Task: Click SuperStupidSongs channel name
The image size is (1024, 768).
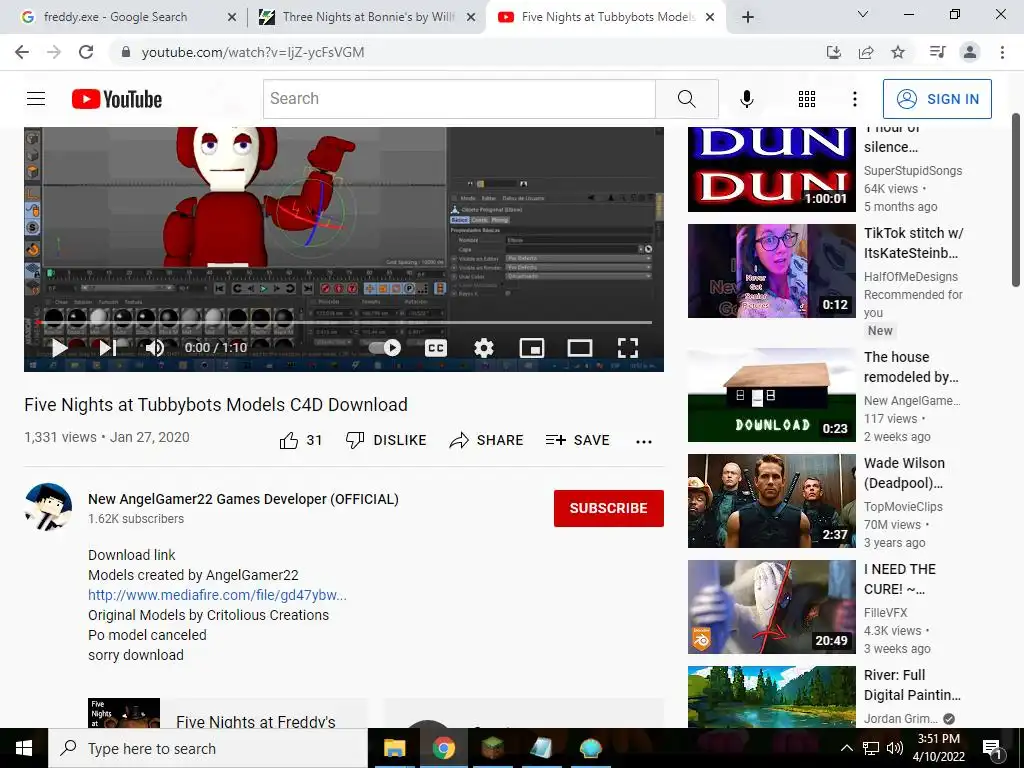Action: coord(913,170)
